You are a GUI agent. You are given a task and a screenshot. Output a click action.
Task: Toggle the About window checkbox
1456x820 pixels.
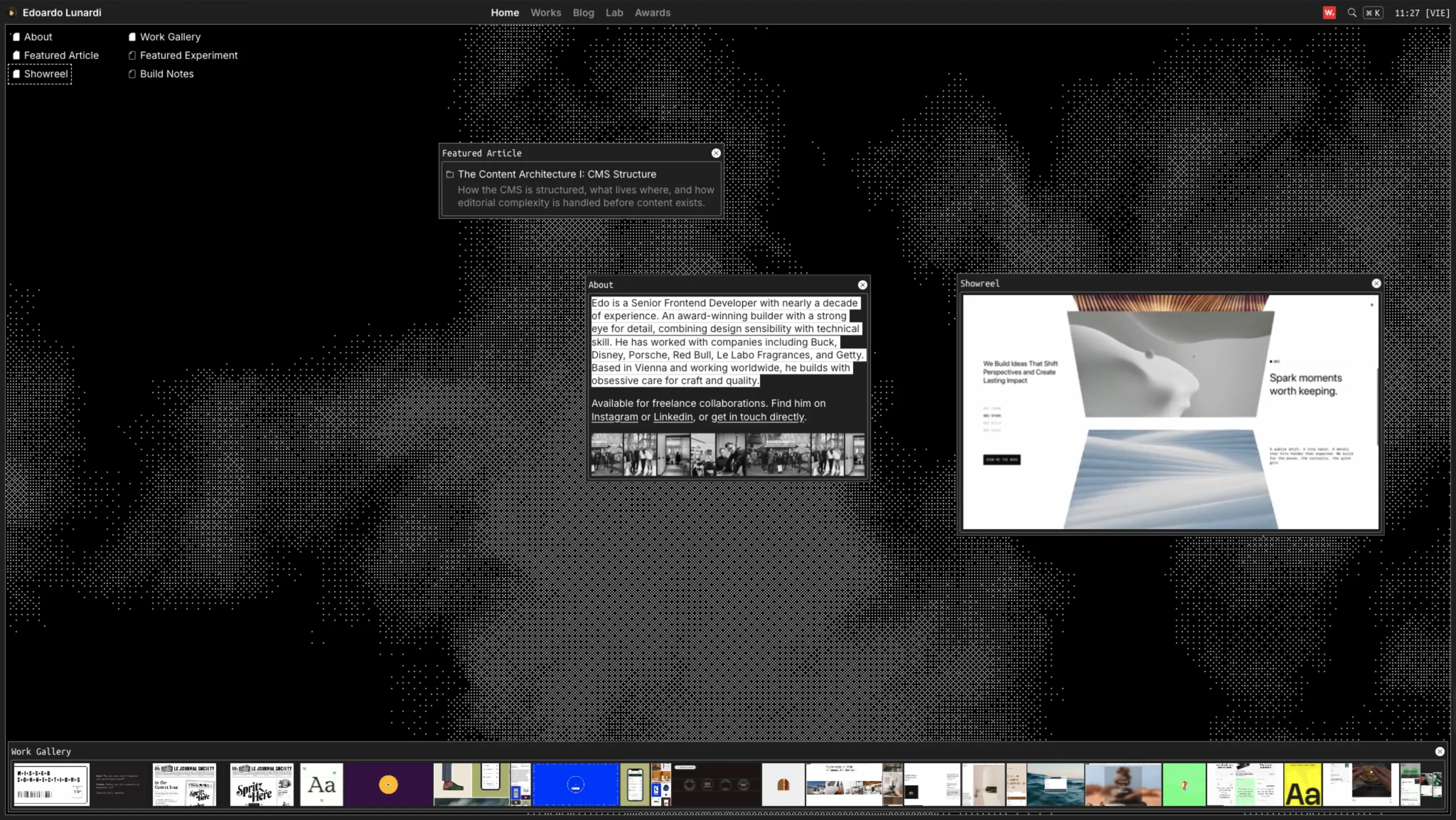coord(16,37)
